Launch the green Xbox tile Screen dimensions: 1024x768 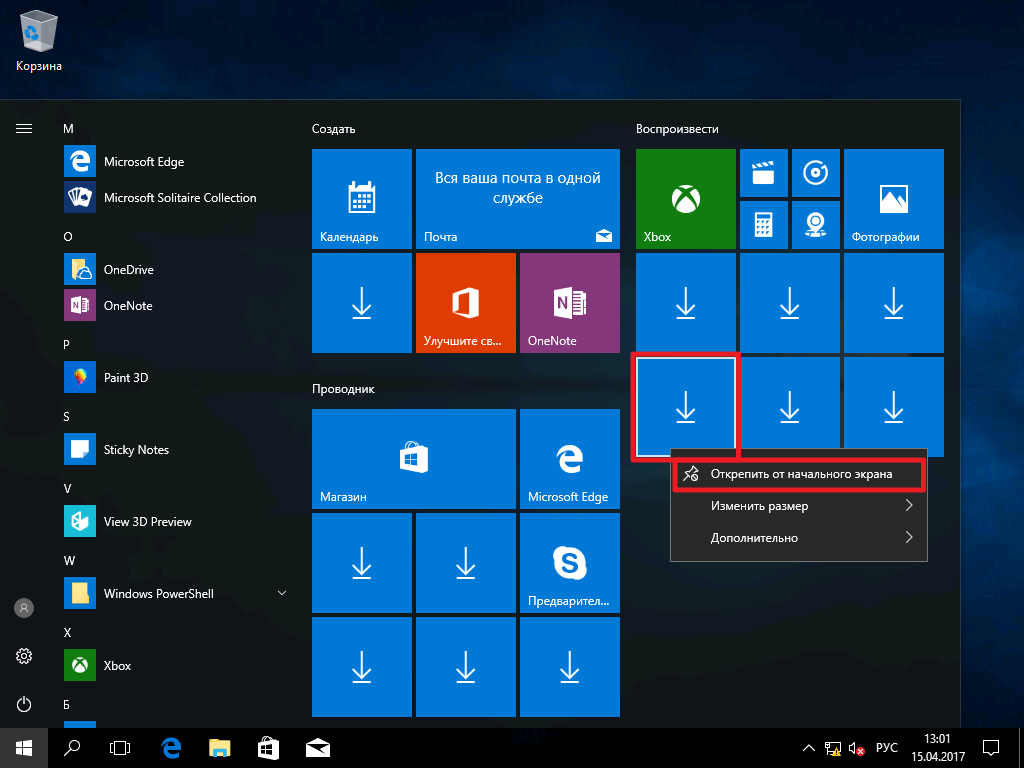pos(686,199)
